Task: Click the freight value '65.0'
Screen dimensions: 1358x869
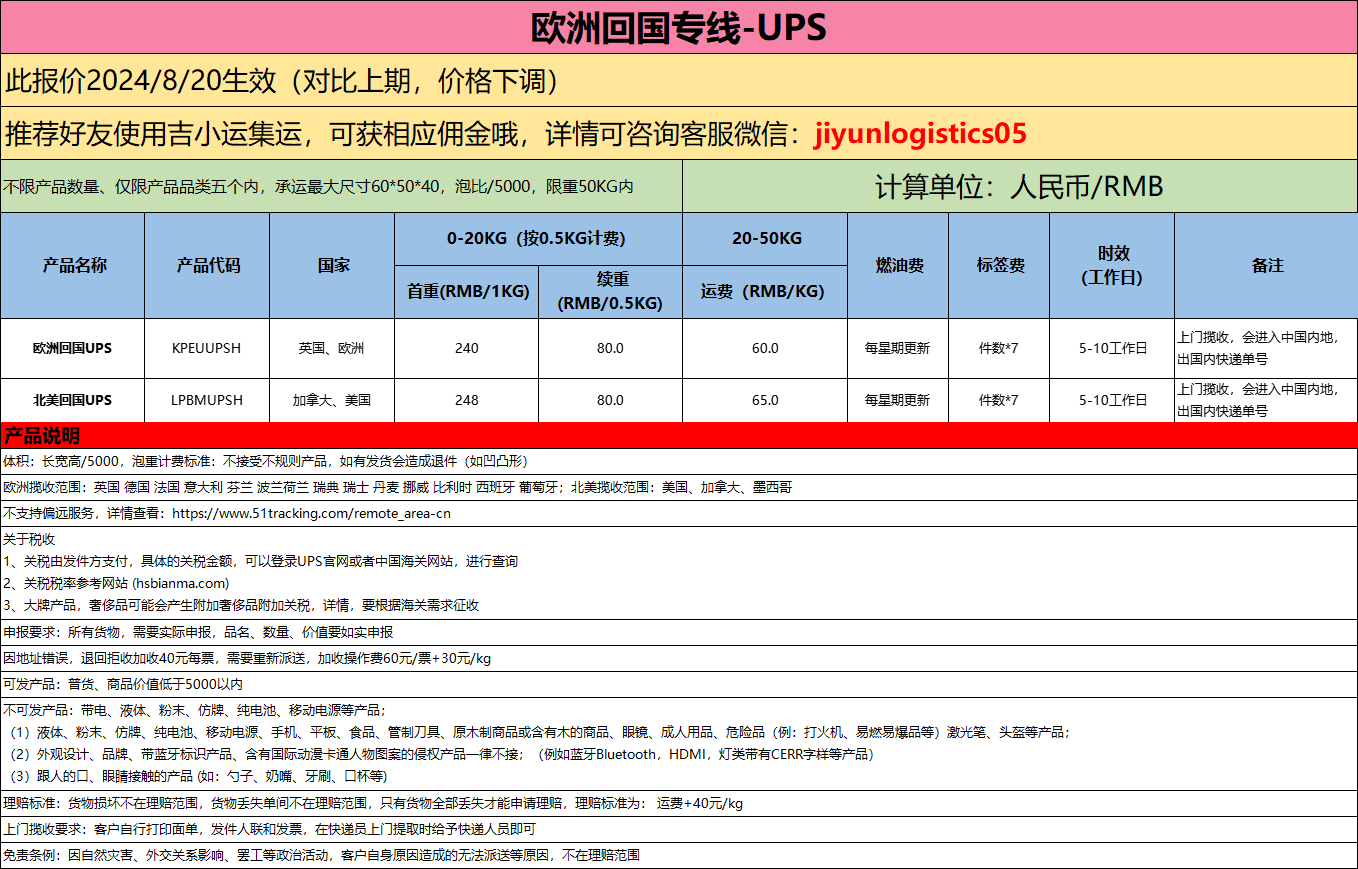Action: click(x=765, y=400)
